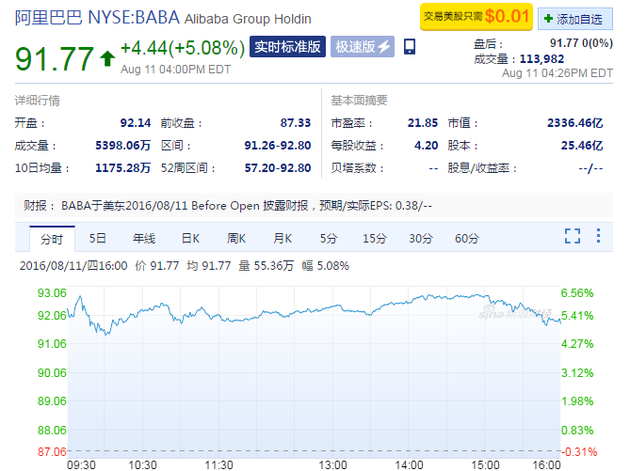Select the 60分 chart tab
Screen dimensions: 630x471
[x=466, y=238]
